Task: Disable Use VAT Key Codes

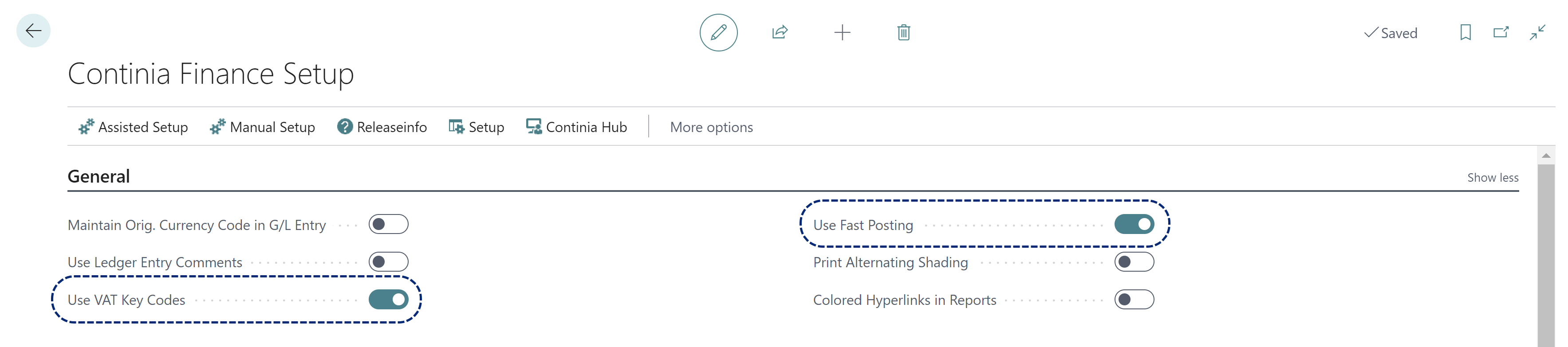Action: click(388, 300)
